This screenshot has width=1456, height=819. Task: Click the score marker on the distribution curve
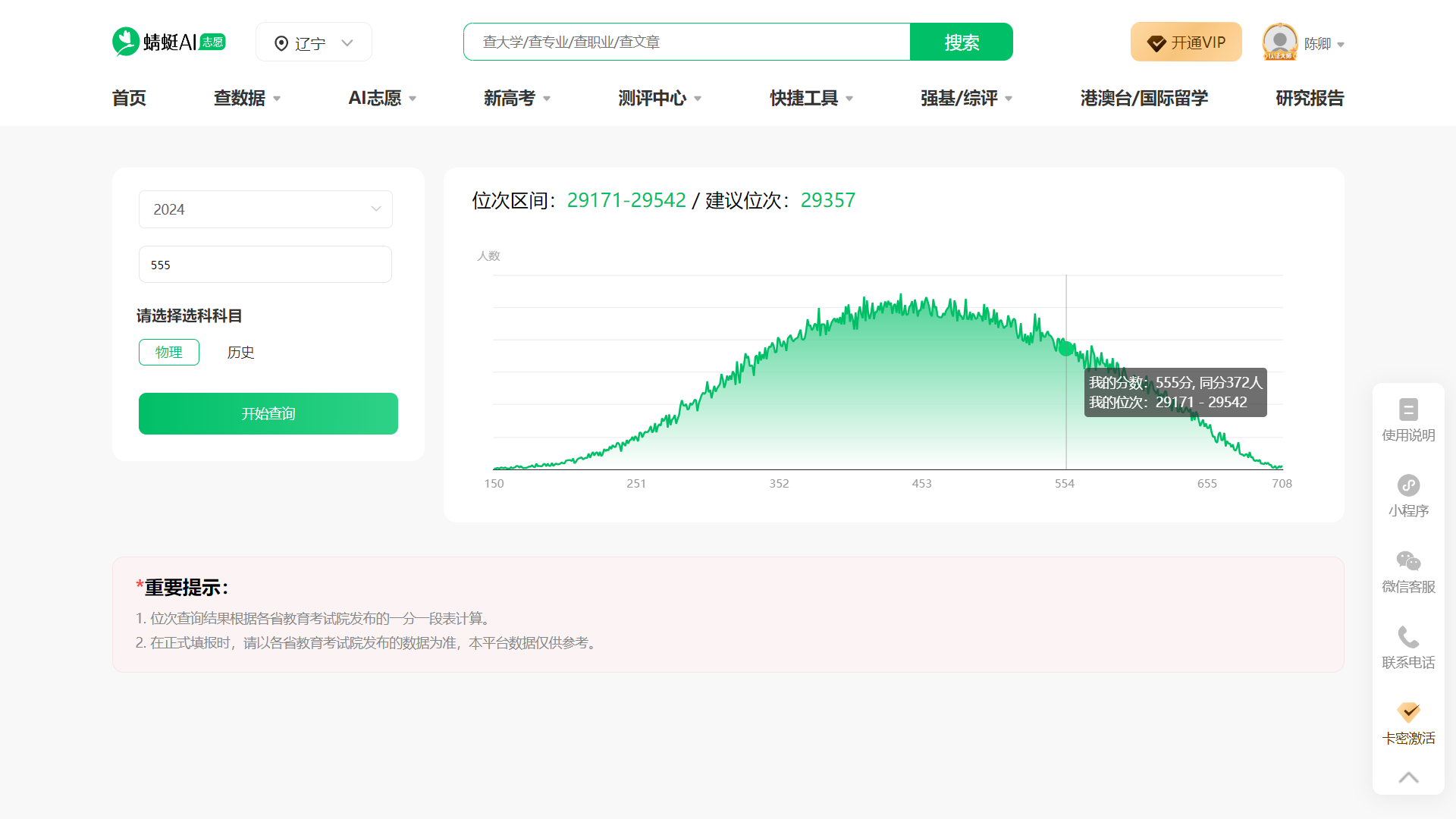click(x=1065, y=350)
